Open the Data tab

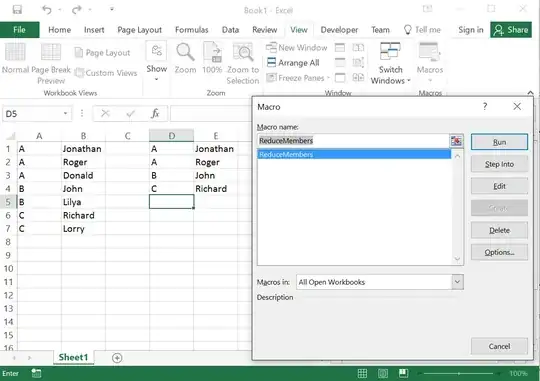[x=230, y=30]
